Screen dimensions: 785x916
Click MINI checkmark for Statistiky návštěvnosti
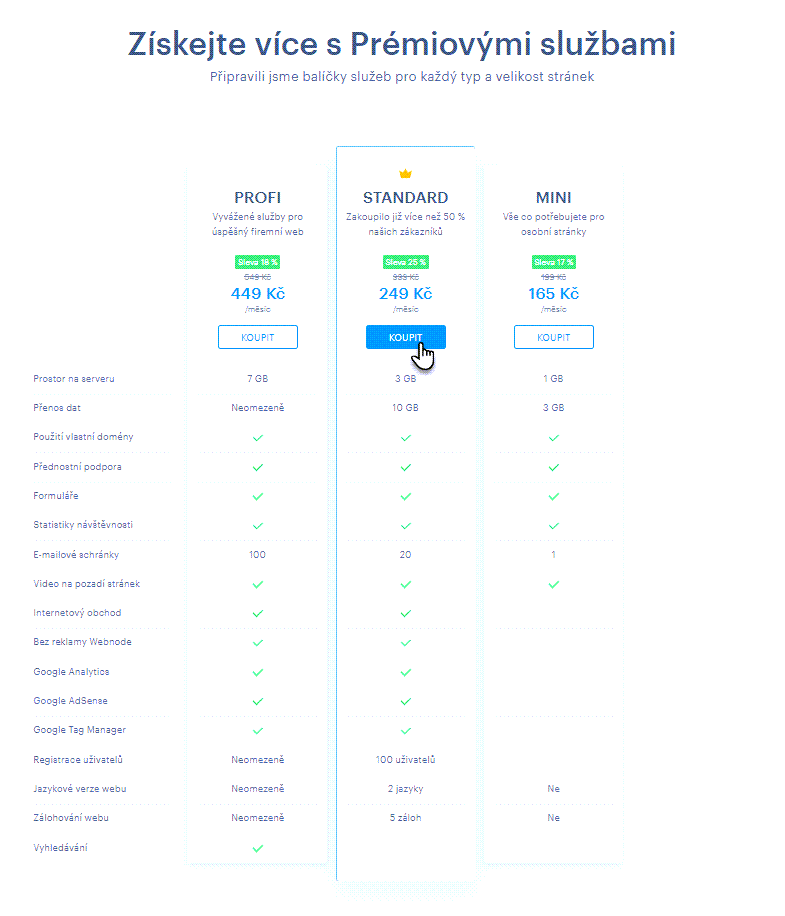553,525
